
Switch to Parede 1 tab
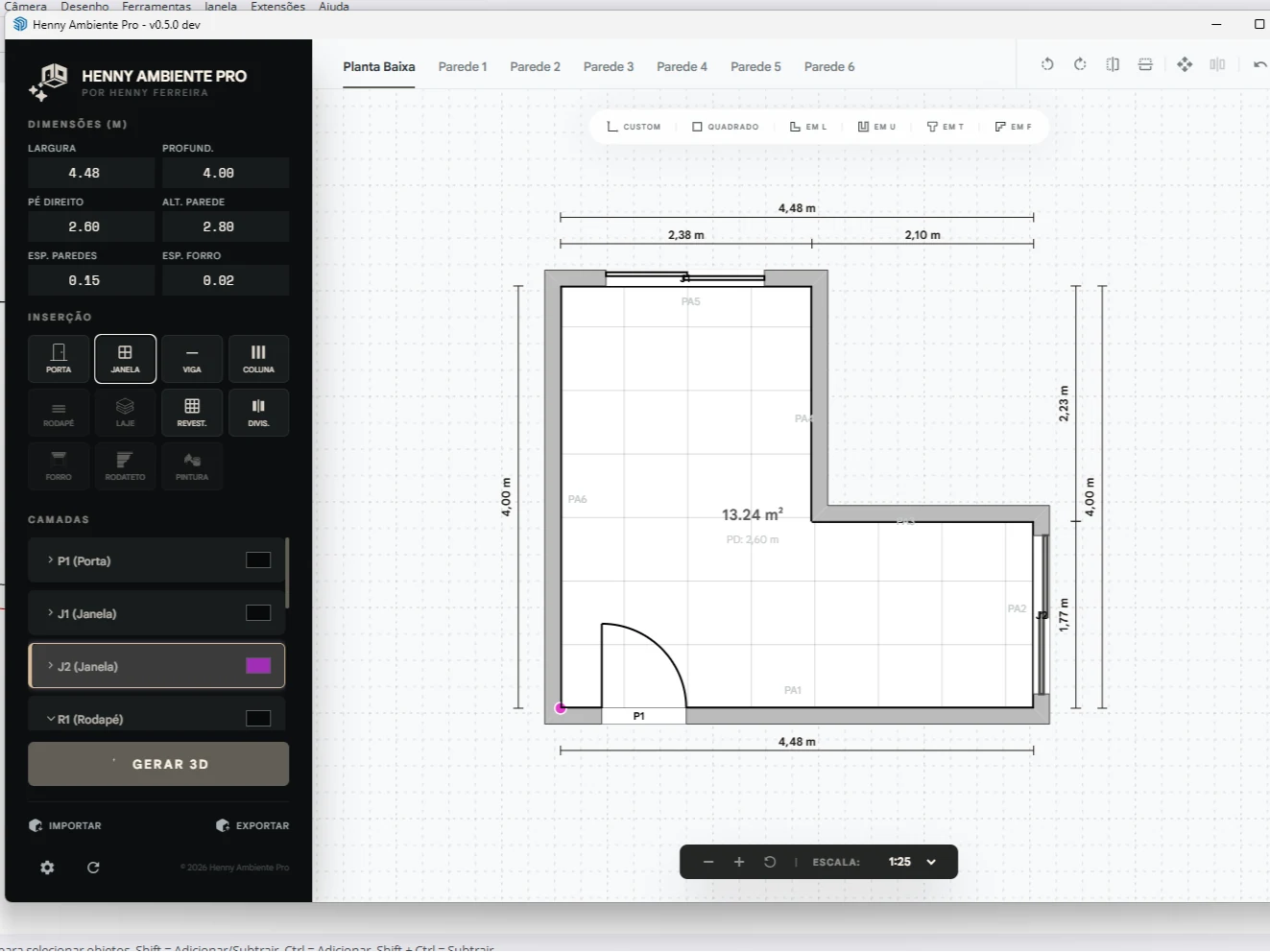click(463, 67)
